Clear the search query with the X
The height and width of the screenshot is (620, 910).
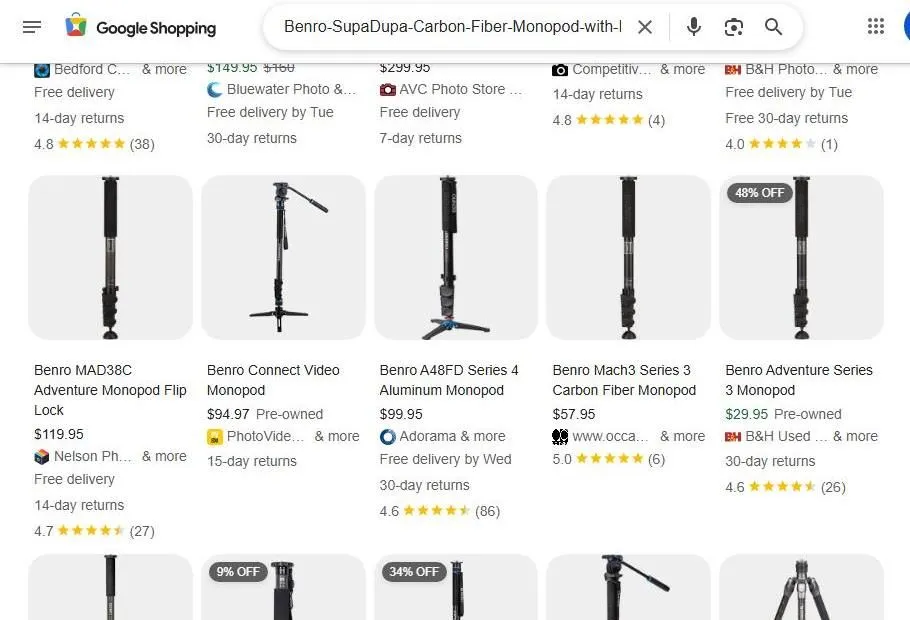(645, 27)
